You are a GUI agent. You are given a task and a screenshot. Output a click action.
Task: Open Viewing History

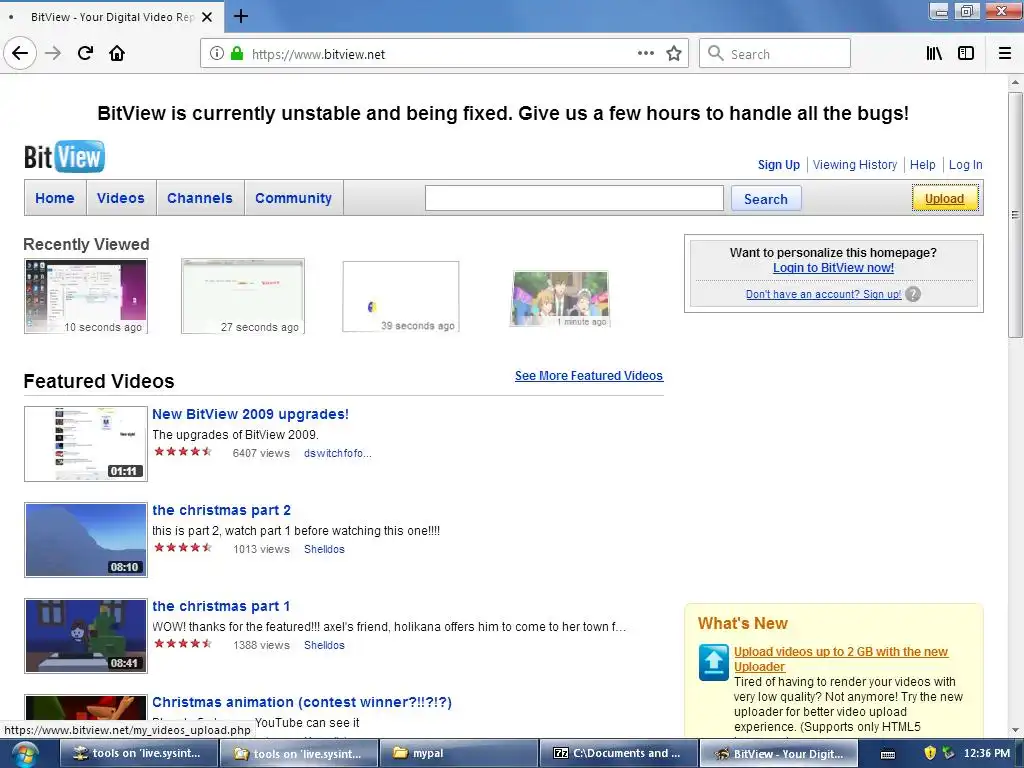tap(855, 165)
